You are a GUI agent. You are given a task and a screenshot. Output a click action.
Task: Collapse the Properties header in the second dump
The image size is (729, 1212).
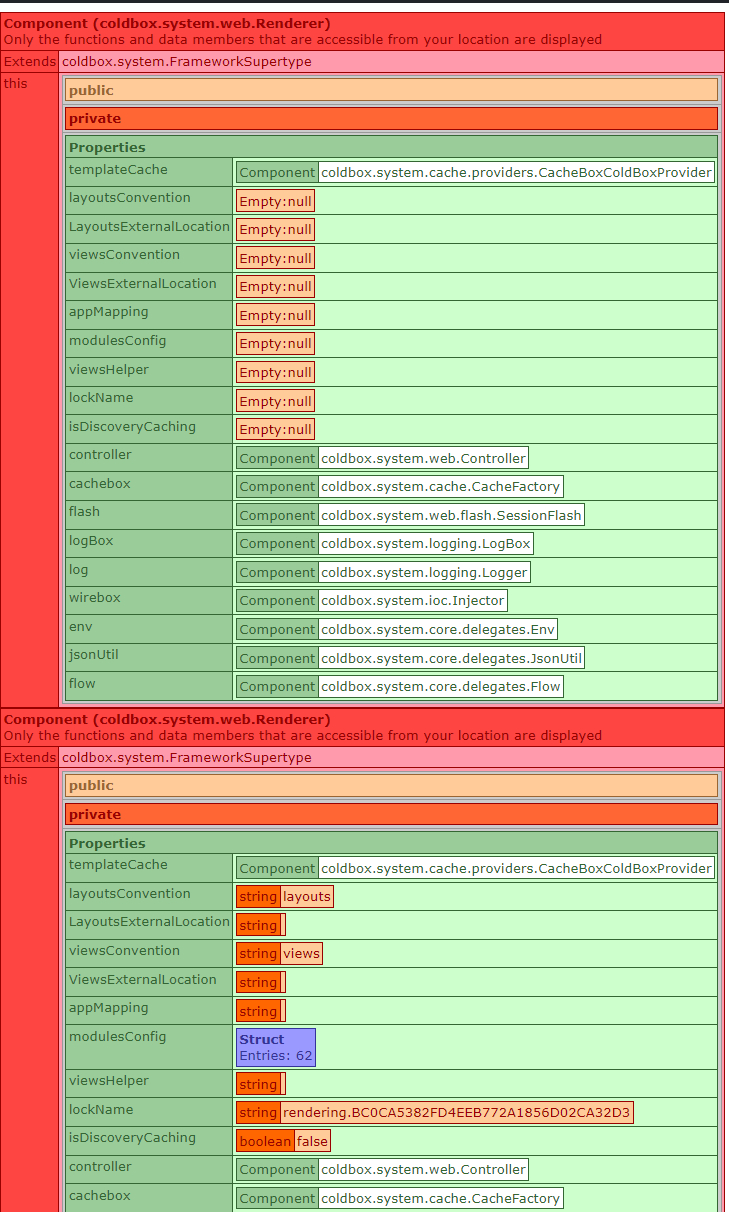[x=391, y=843]
